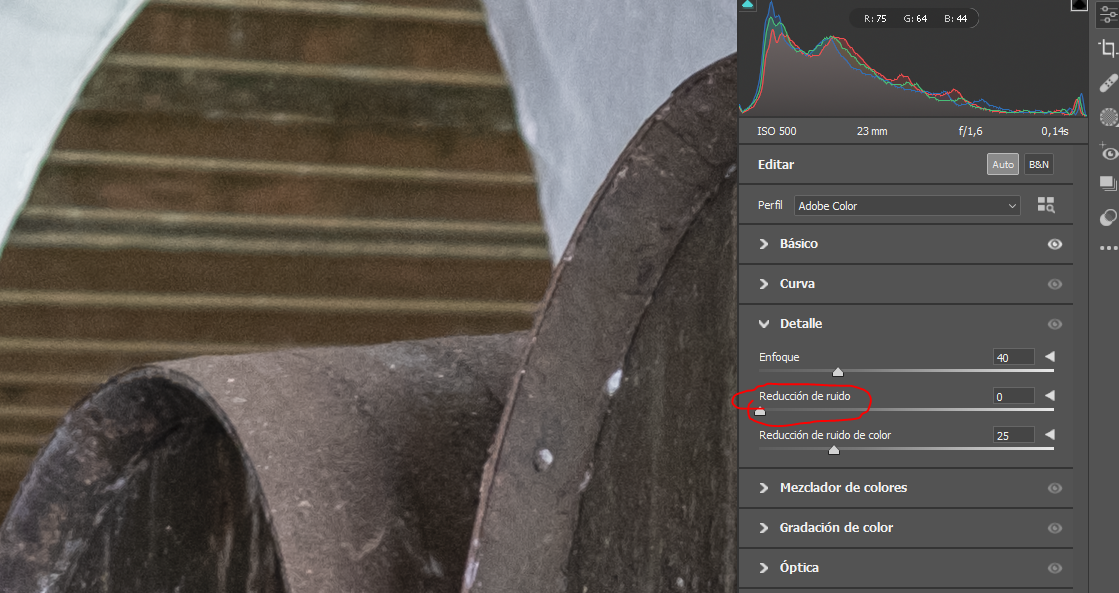Expand the Gradación de color chevron
The width and height of the screenshot is (1119, 593).
click(x=764, y=528)
